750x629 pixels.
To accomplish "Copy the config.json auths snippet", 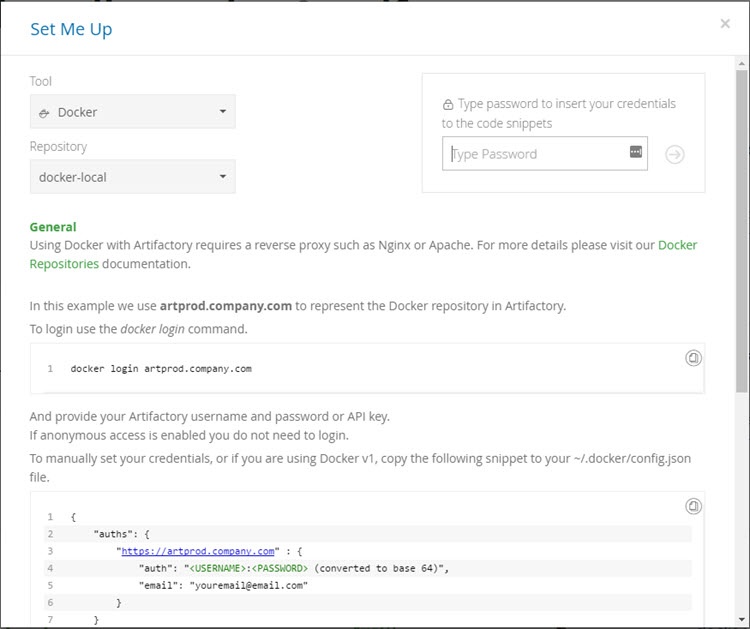I will click(692, 506).
